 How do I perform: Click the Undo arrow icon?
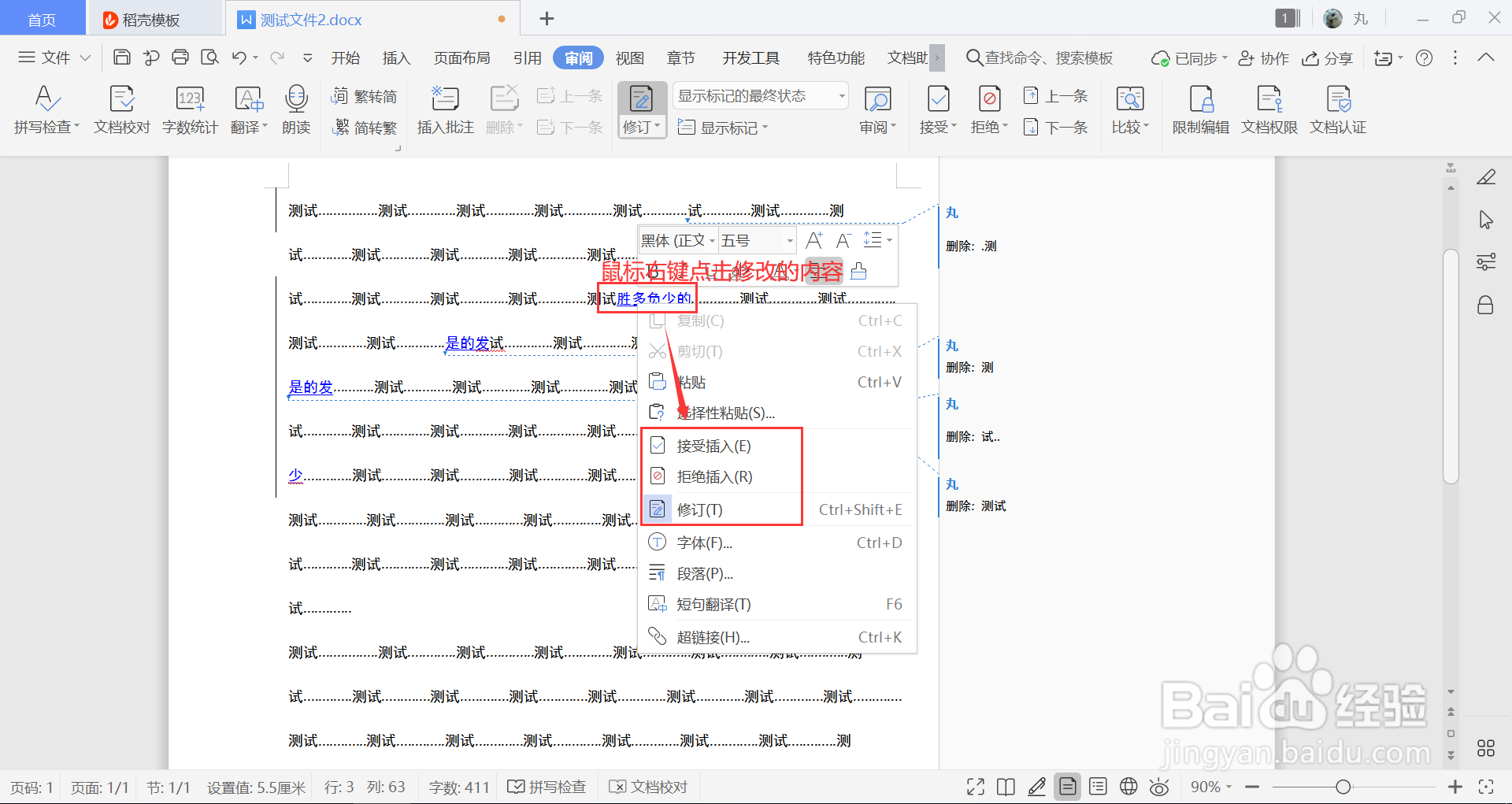click(239, 57)
